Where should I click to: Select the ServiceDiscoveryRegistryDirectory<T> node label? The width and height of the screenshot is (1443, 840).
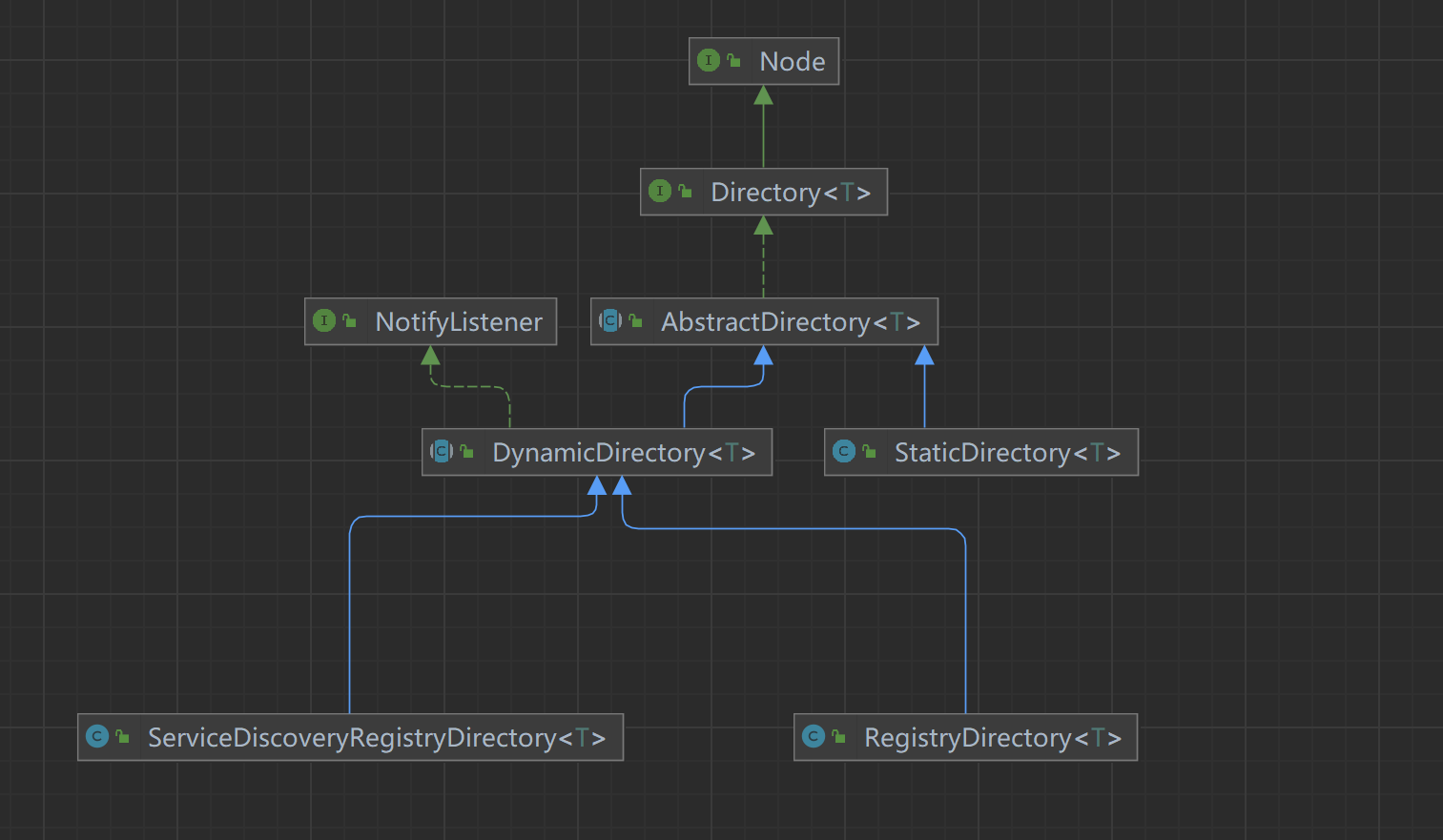[x=377, y=738]
